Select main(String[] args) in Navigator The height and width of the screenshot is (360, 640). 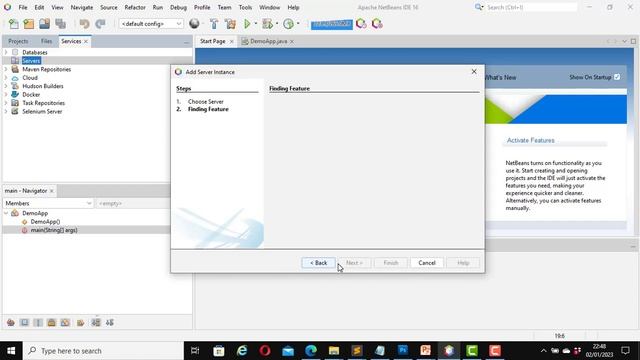pyautogui.click(x=54, y=230)
